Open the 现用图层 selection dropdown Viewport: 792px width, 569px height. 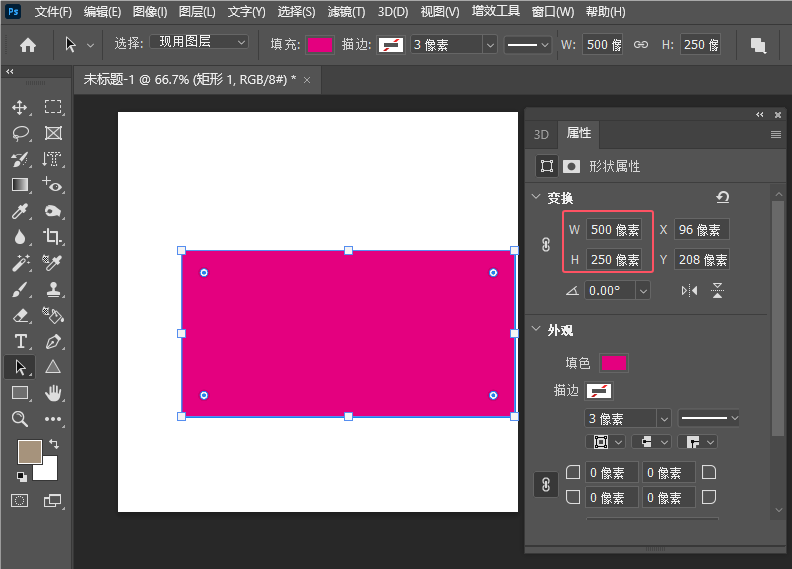pyautogui.click(x=199, y=42)
